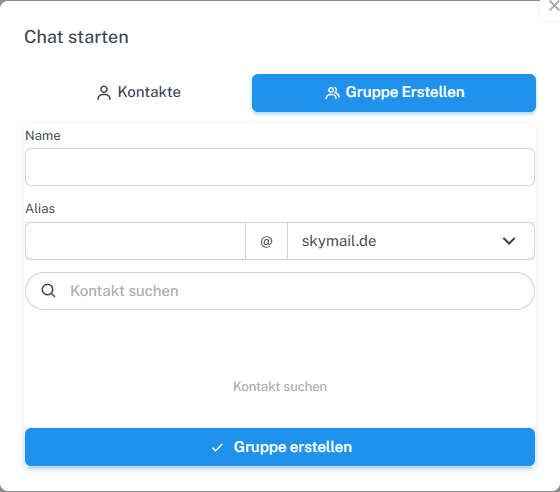Click the @ symbol addon
The width and height of the screenshot is (560, 492).
(x=266, y=241)
